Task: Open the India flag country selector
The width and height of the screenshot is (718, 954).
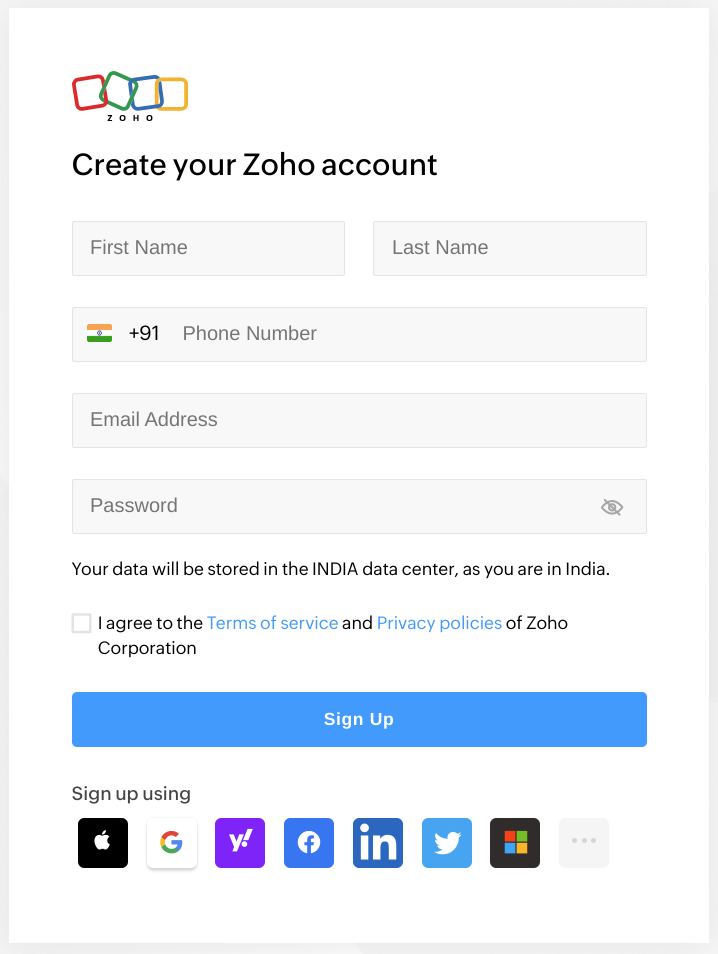Action: coord(99,333)
